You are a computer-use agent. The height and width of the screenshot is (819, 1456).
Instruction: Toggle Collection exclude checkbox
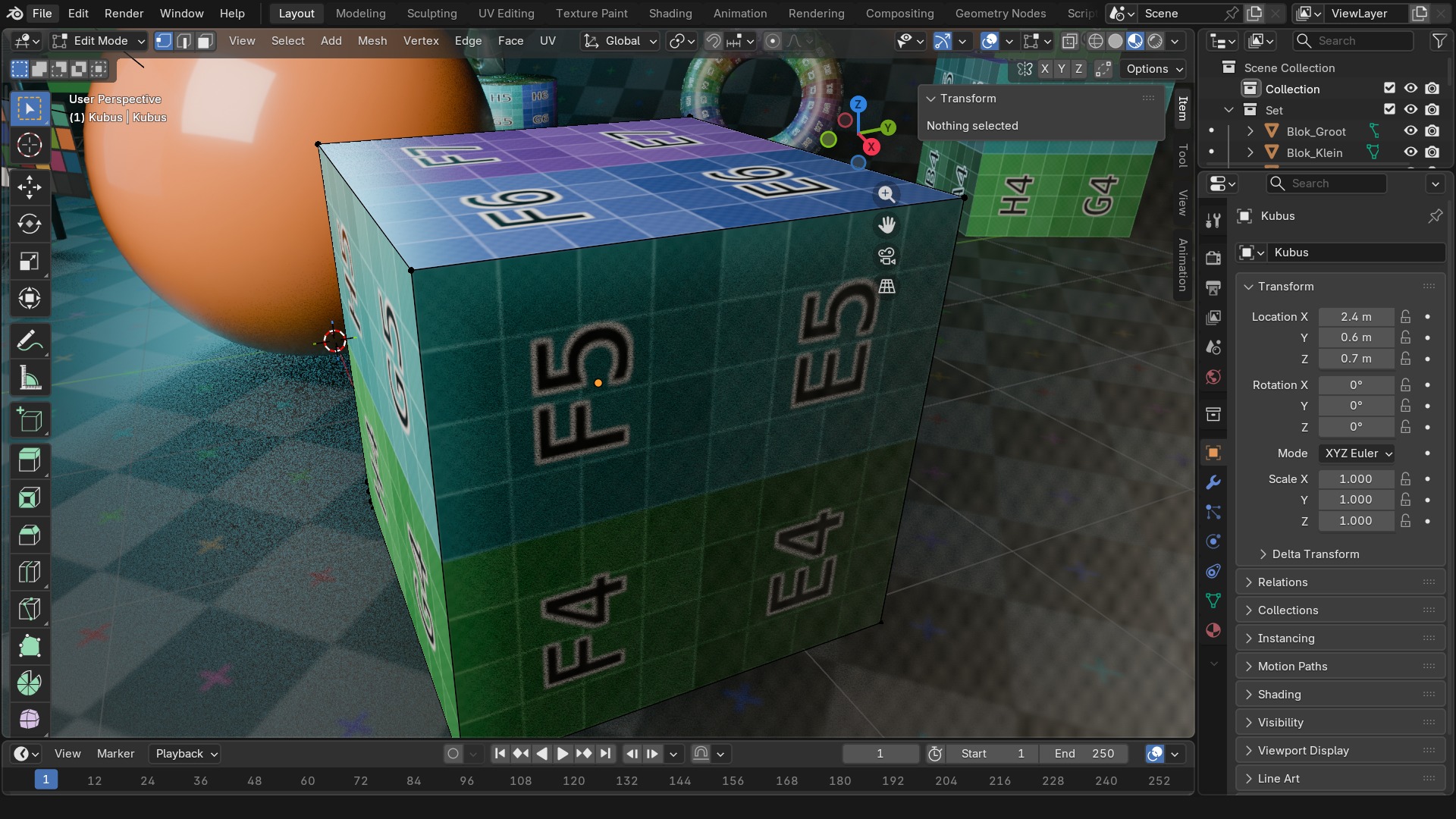pos(1389,89)
